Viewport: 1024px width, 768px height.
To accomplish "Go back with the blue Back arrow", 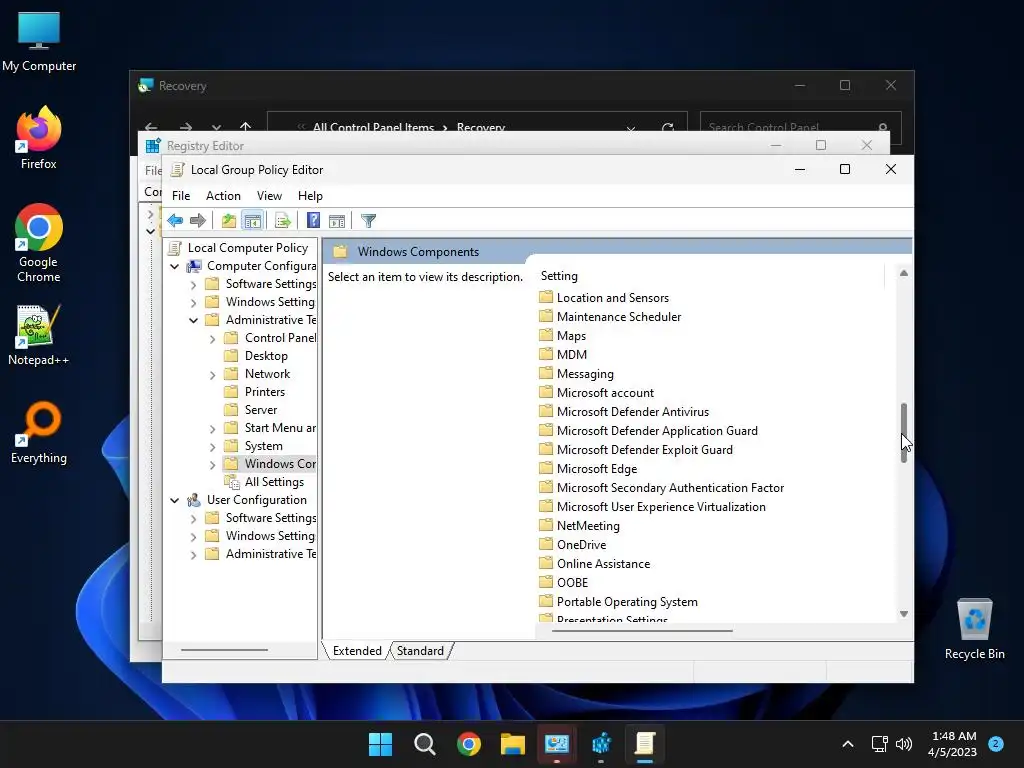I will [x=175, y=221].
